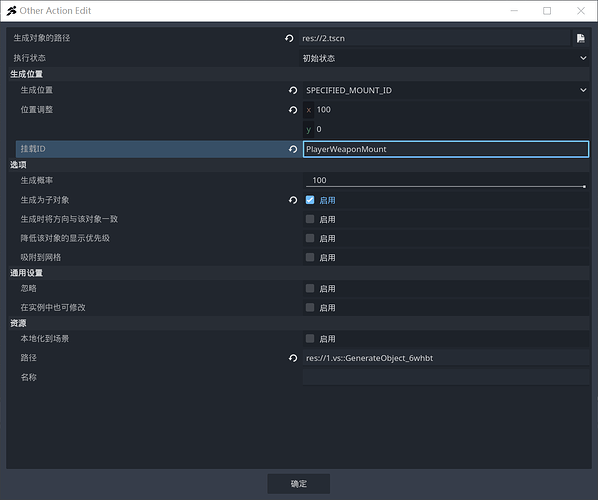This screenshot has height=500, width=598.
Task: Uncheck 生成为子对象 checkbox
Action: click(310, 200)
